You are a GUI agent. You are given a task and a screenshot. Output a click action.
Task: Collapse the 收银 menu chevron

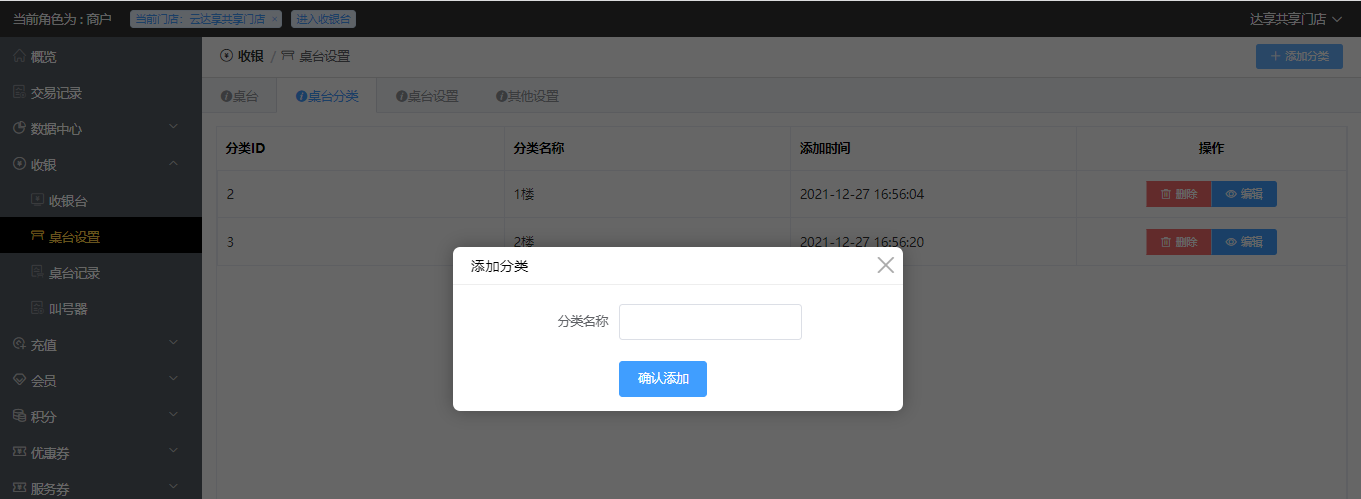[x=173, y=163]
